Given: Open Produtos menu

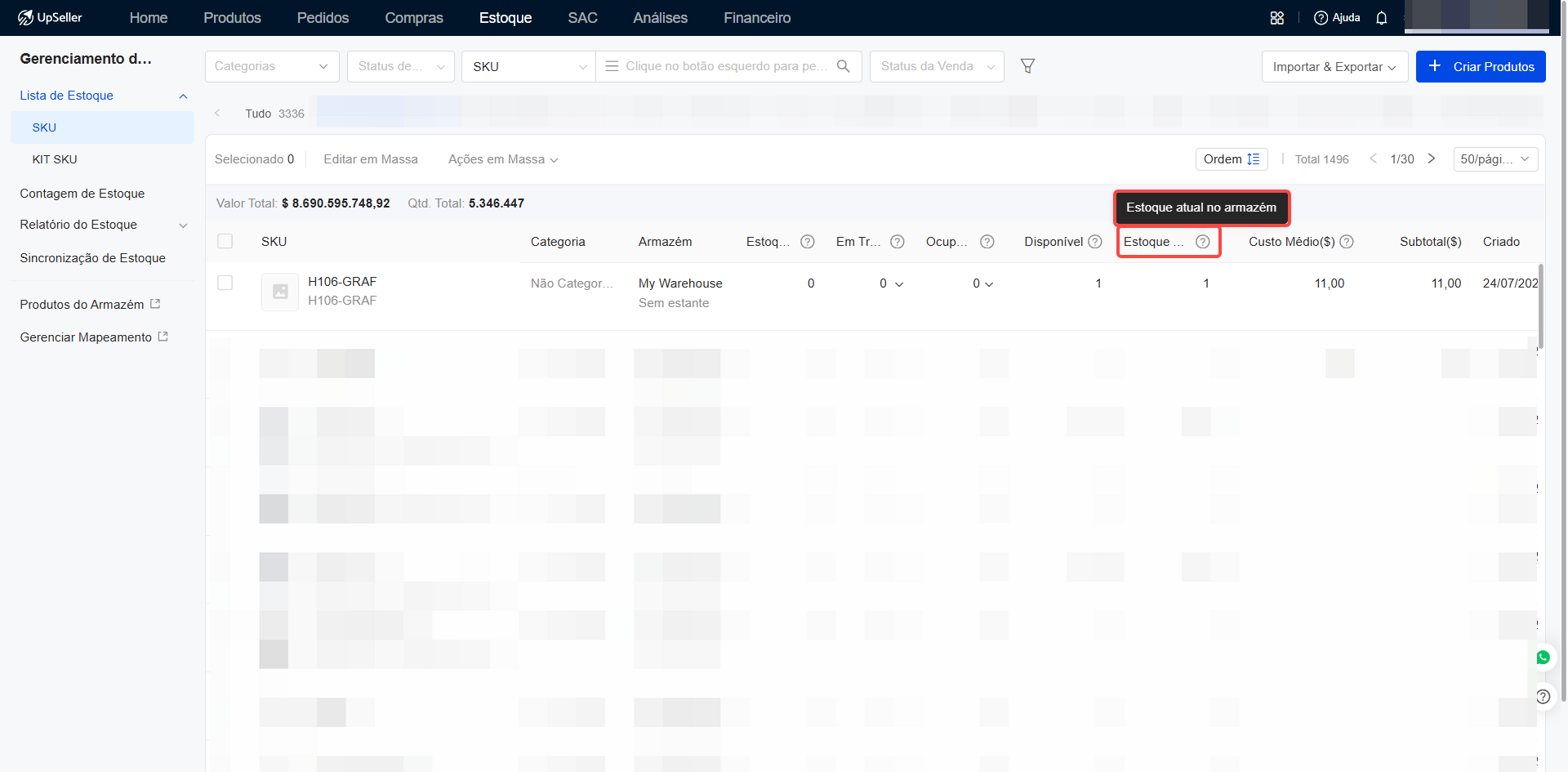Looking at the screenshot, I should [233, 18].
